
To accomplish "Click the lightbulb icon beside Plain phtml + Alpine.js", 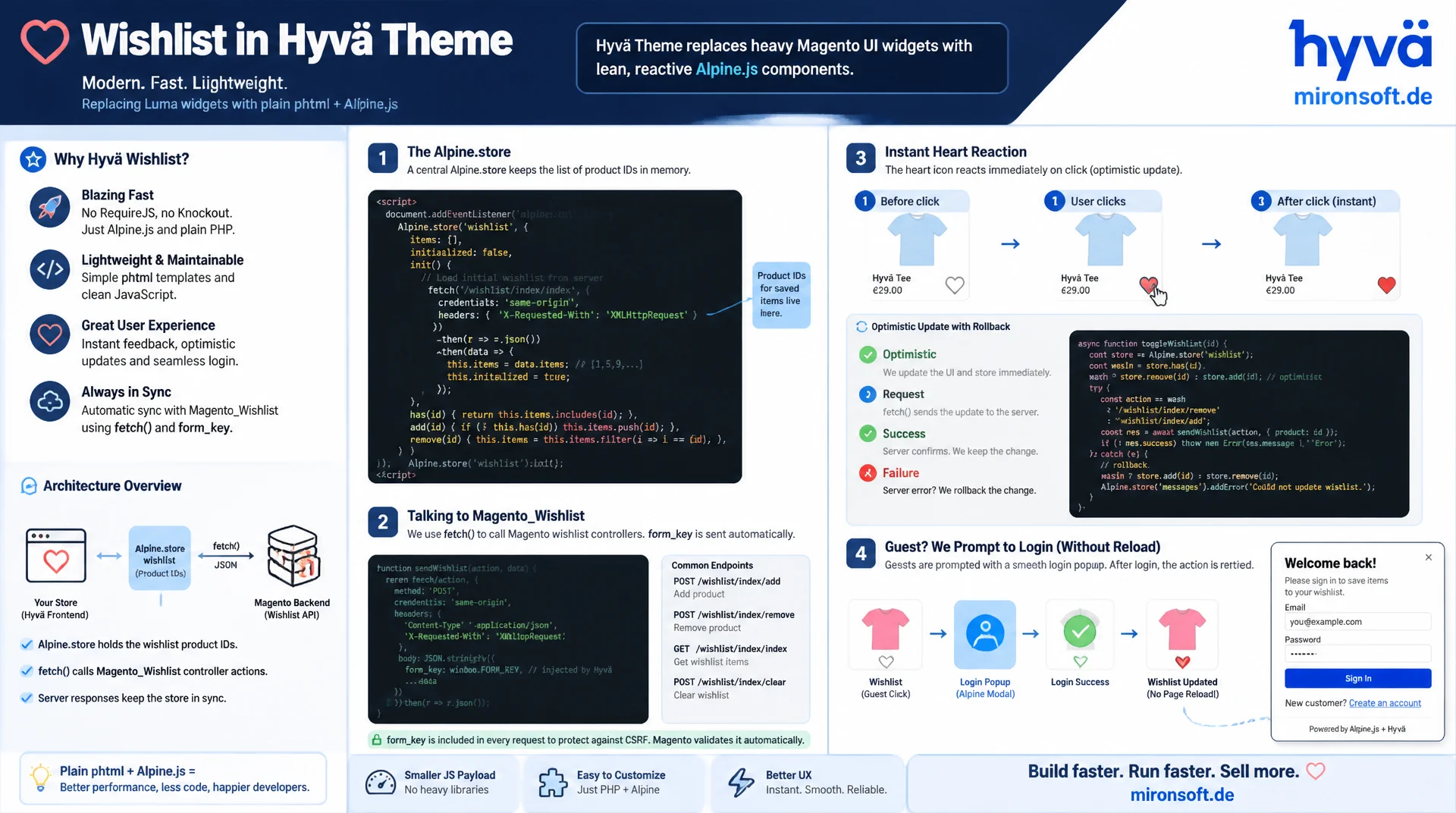I will 40,778.
